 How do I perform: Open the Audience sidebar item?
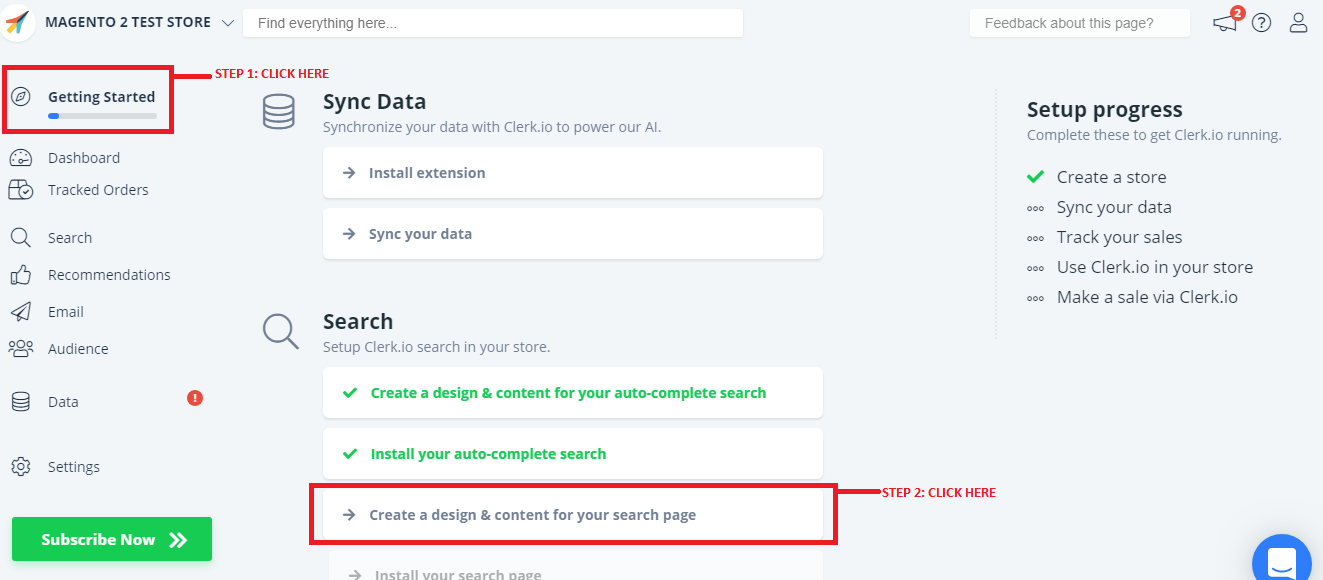tap(78, 349)
